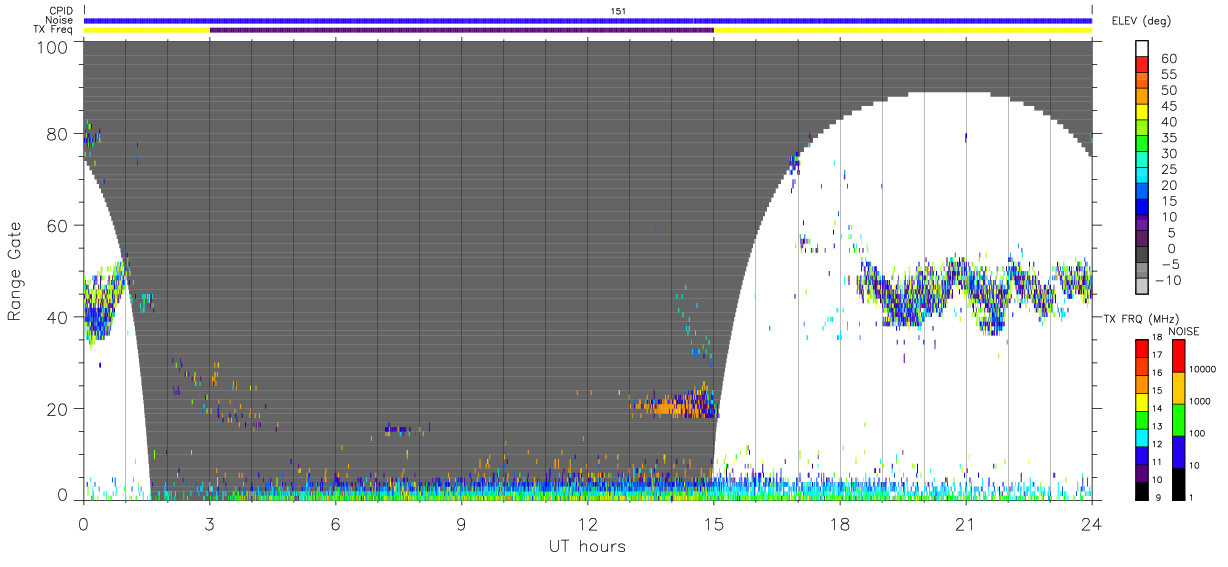Click x-axis tick label 18

coord(840,523)
